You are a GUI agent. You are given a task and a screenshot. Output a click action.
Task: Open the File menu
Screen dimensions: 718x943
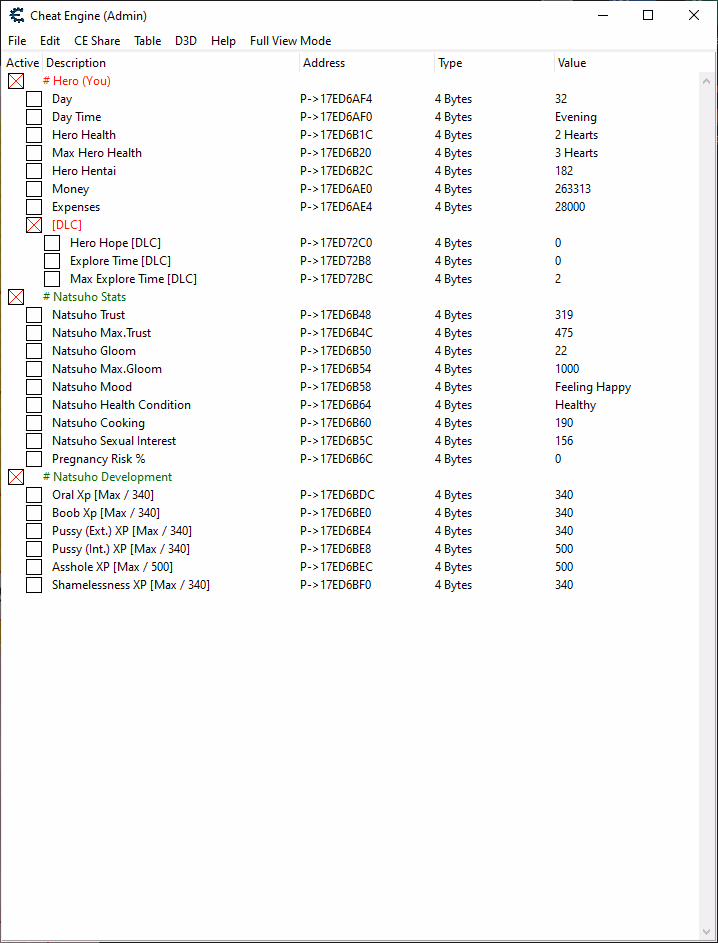tap(17, 41)
